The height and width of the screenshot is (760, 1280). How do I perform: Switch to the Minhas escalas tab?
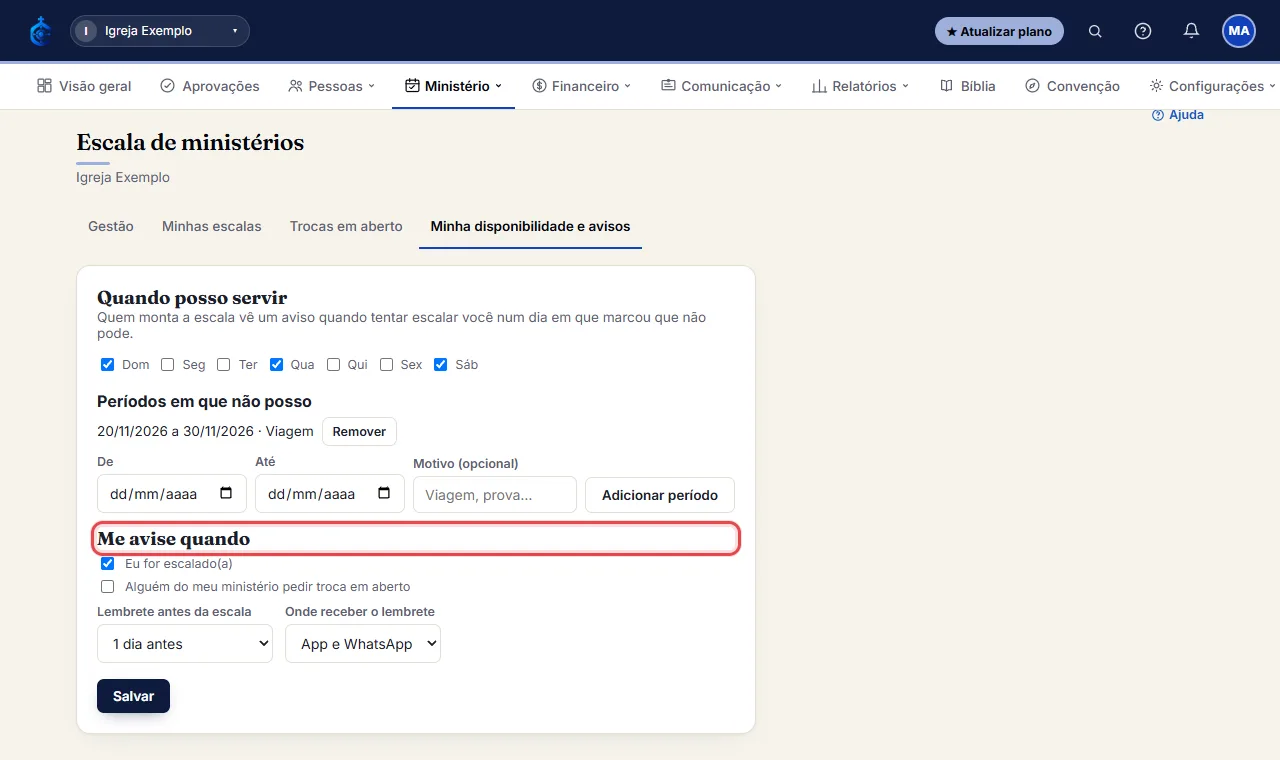click(212, 227)
